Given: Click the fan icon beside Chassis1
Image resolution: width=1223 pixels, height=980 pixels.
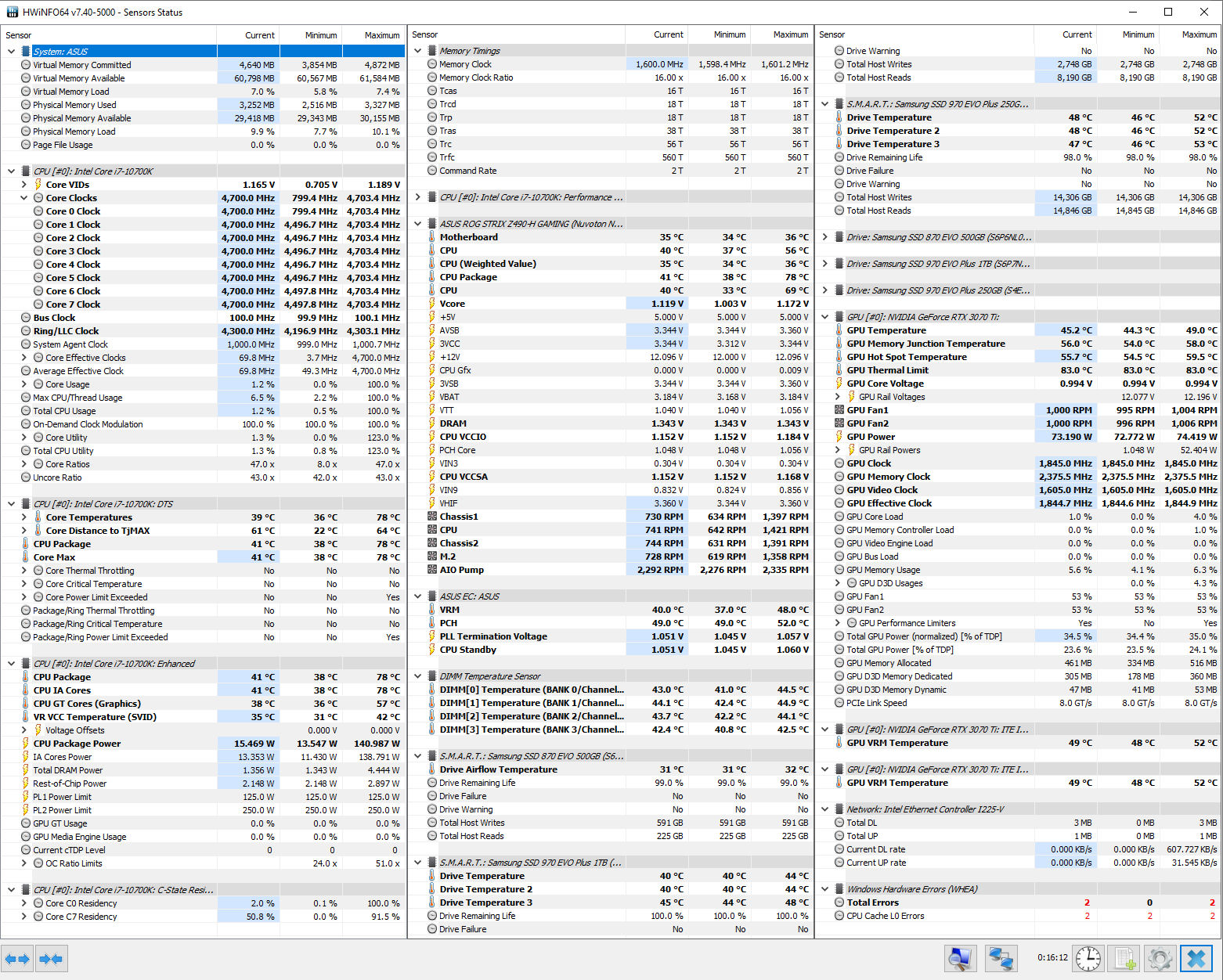Looking at the screenshot, I should (431, 517).
